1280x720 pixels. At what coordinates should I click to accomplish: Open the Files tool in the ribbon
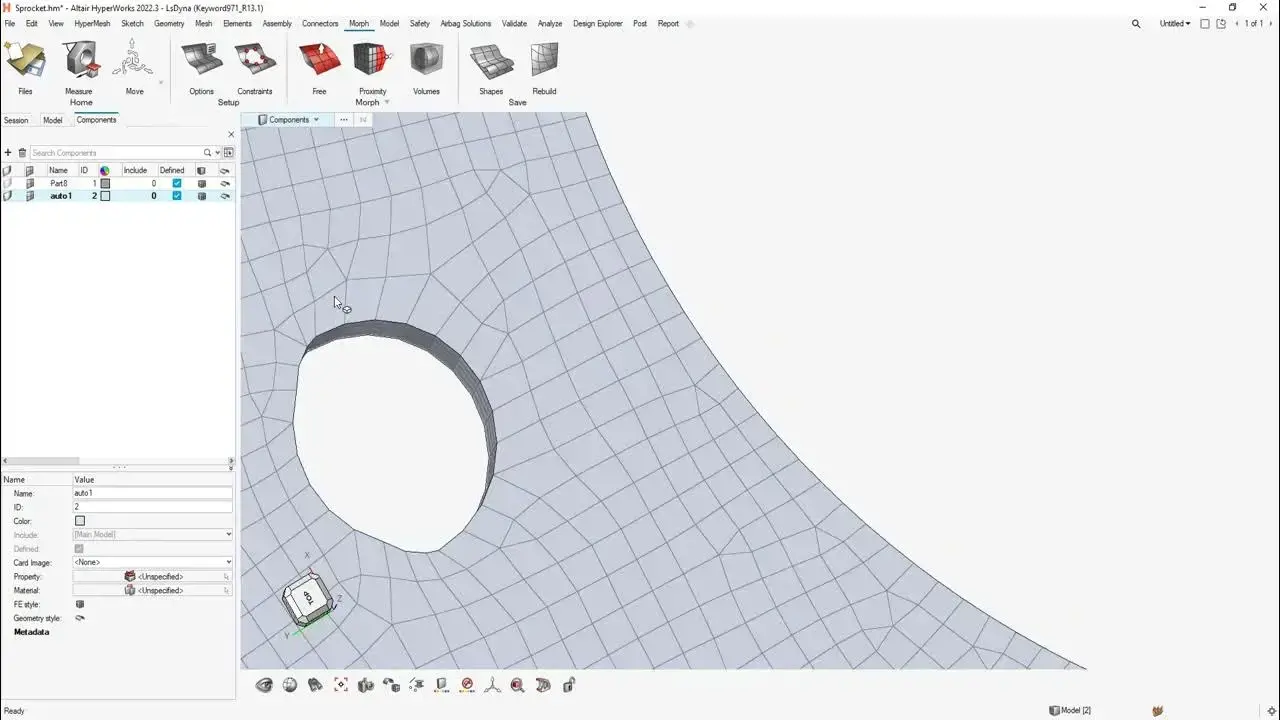coord(25,66)
